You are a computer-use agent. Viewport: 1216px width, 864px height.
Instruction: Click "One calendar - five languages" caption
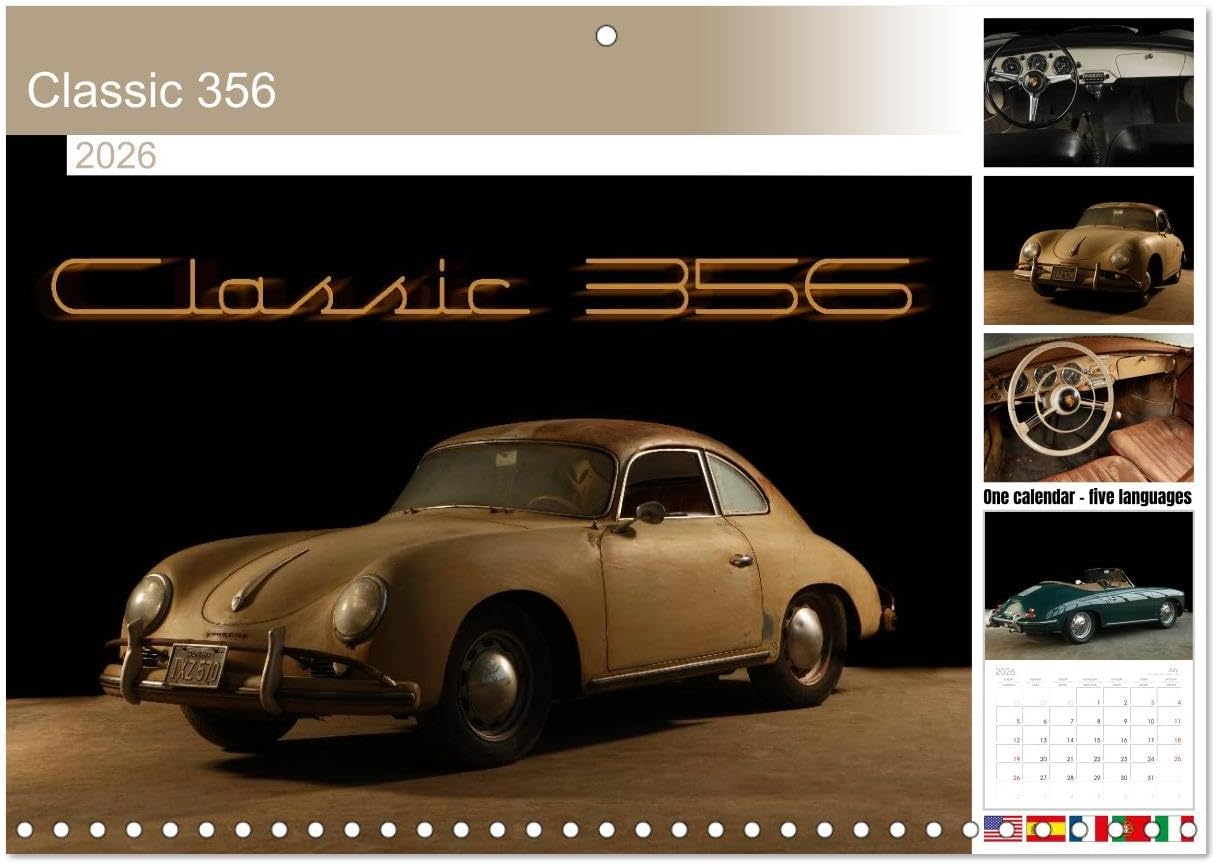coord(1088,497)
